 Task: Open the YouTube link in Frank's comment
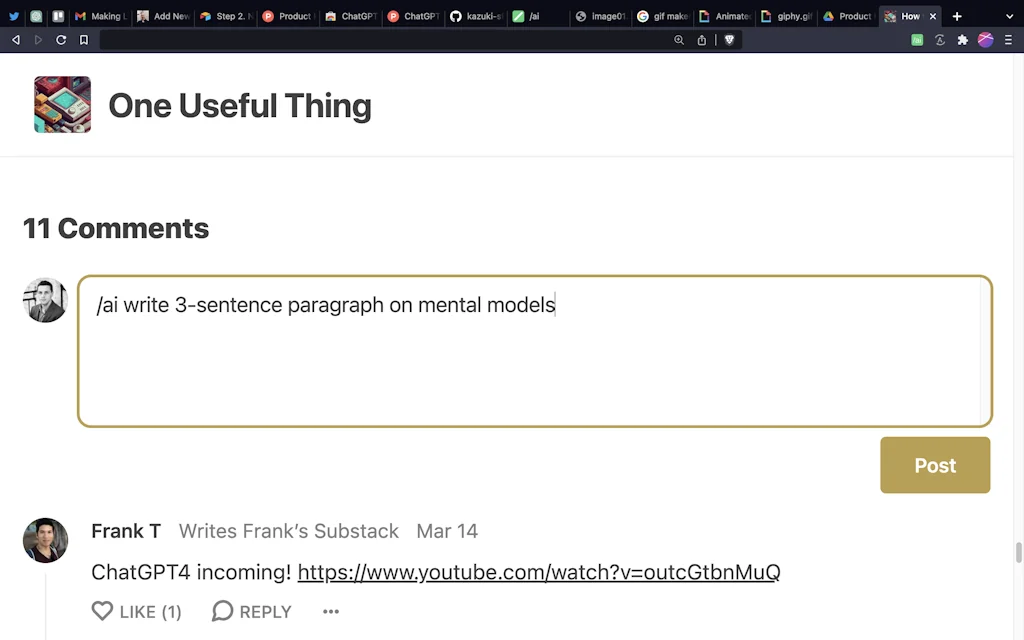click(x=538, y=572)
